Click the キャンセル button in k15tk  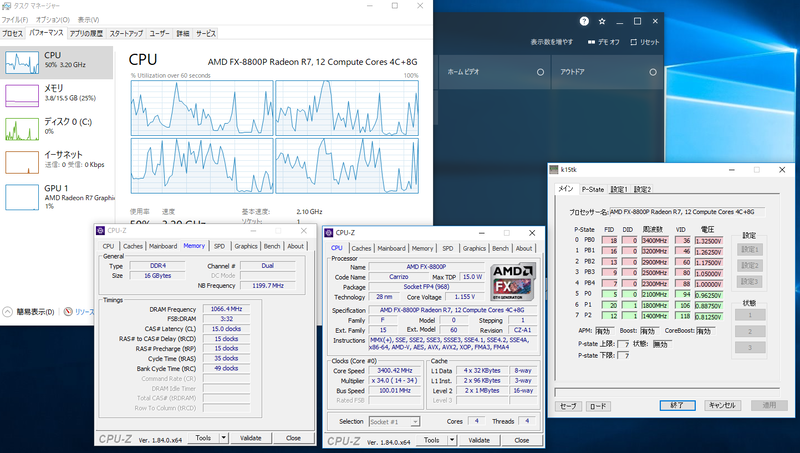pos(722,405)
